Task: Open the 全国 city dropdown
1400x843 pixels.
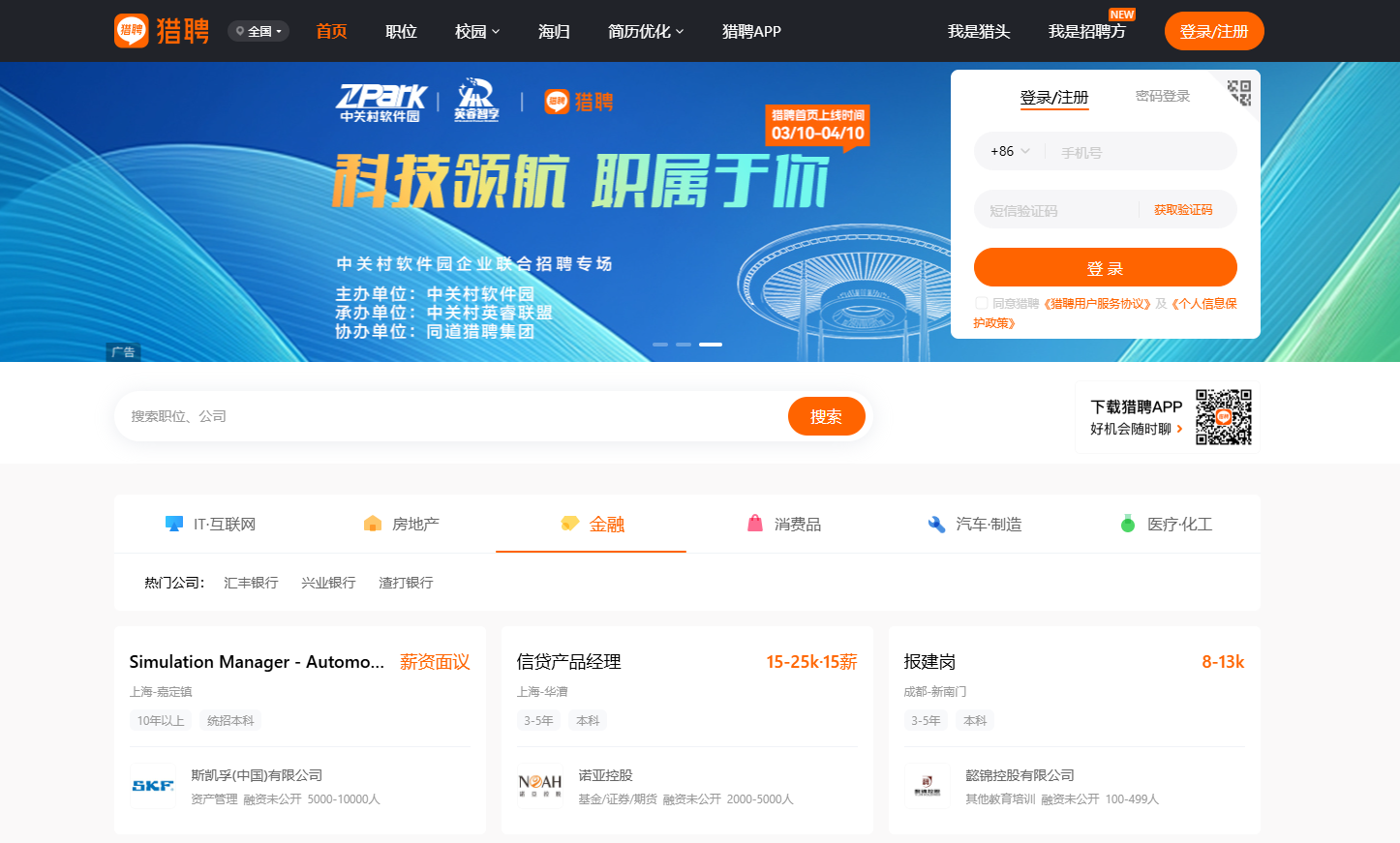Action: tap(259, 31)
